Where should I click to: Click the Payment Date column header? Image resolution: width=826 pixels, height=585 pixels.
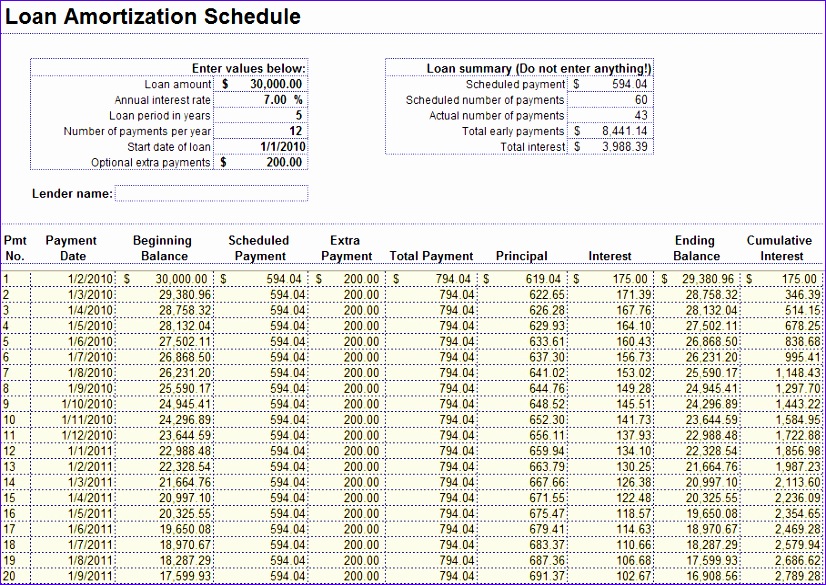(x=72, y=248)
